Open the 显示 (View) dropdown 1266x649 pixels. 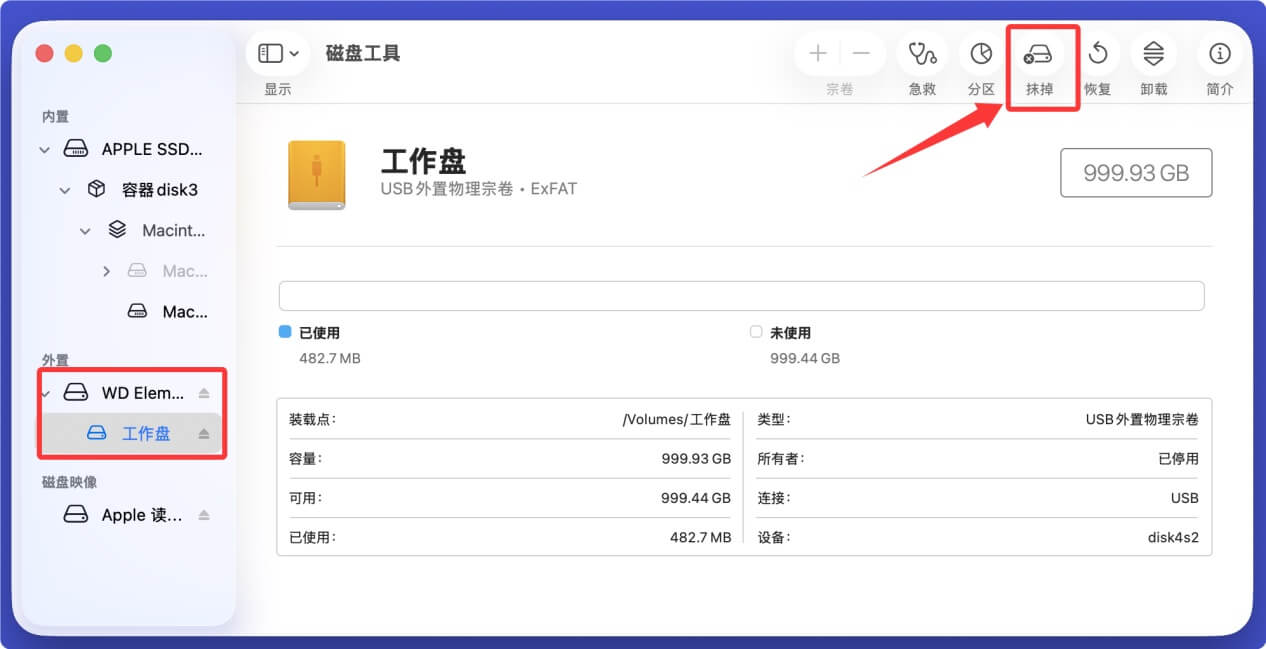pos(277,52)
